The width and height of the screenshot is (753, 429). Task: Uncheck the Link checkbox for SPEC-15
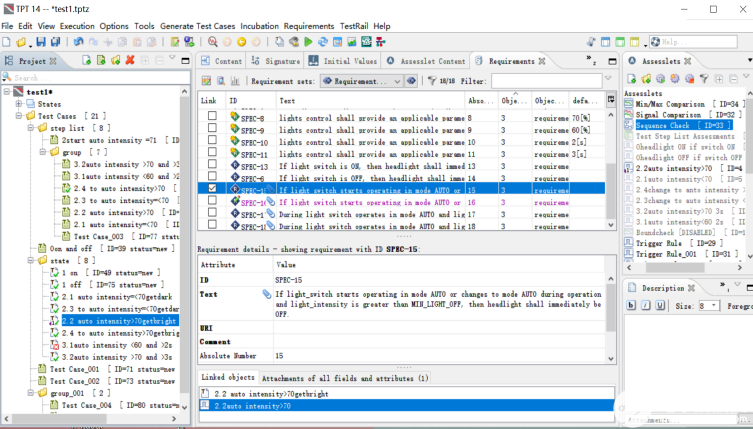pos(211,188)
